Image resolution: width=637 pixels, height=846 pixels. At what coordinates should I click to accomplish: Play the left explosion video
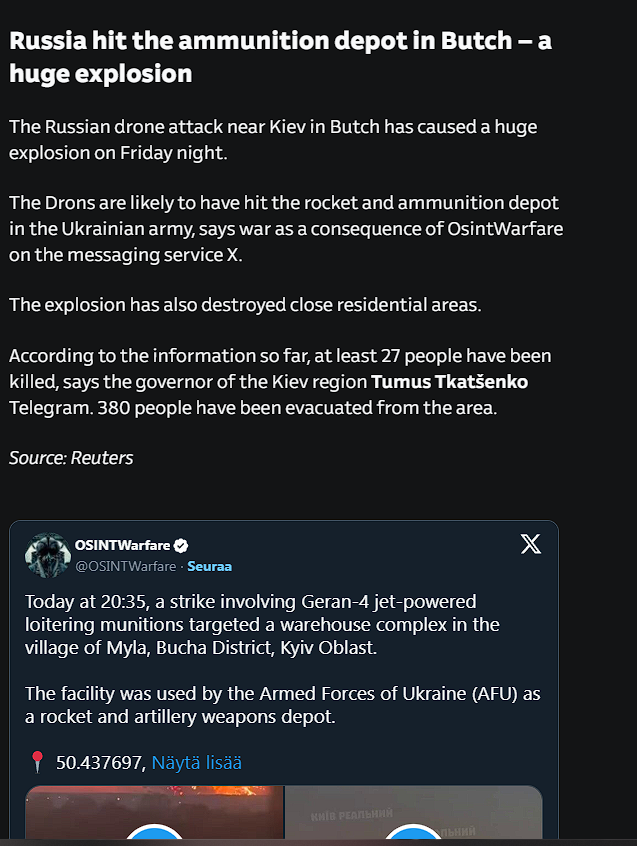(x=154, y=834)
